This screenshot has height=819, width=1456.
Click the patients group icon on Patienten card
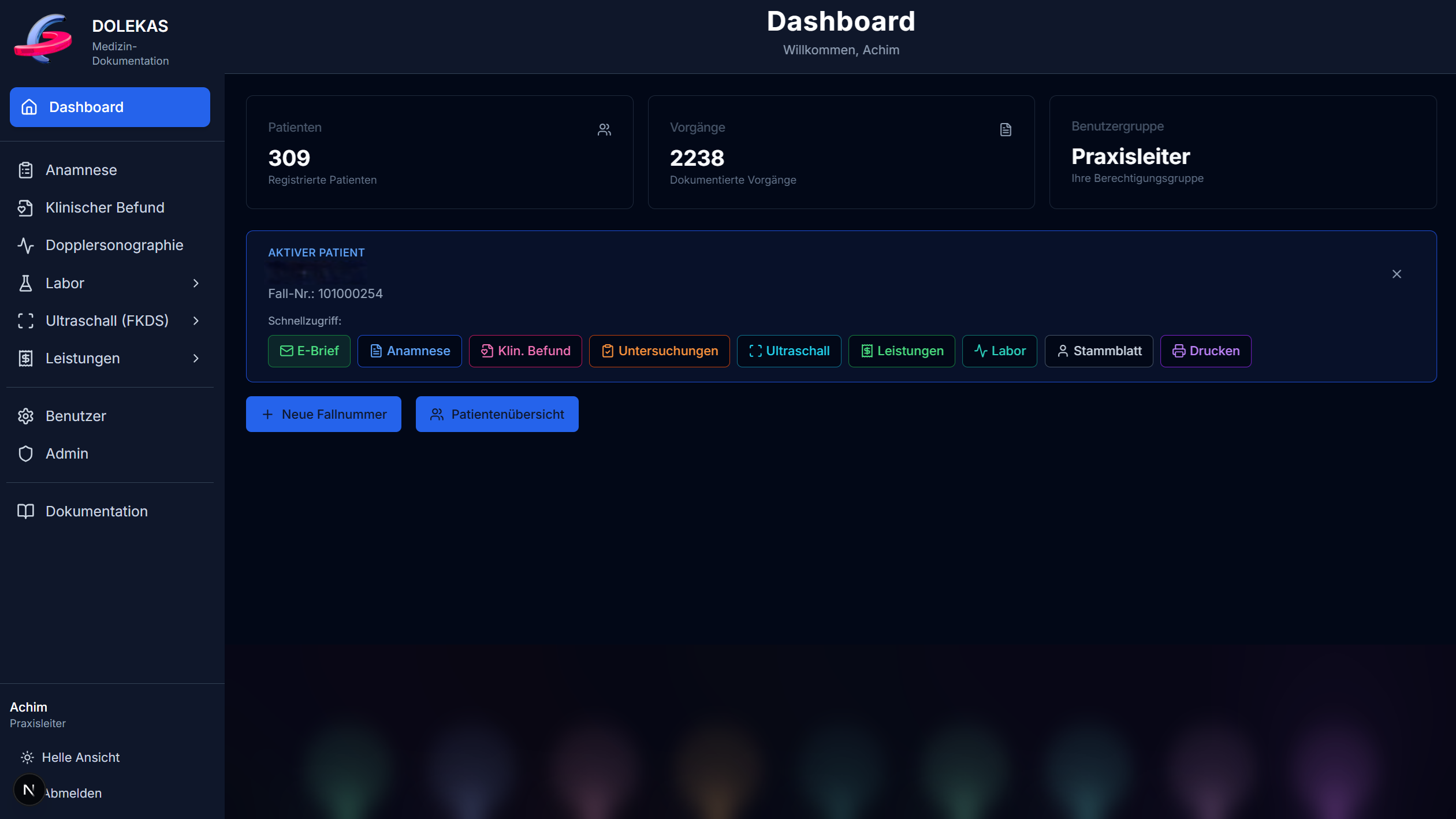tap(604, 129)
